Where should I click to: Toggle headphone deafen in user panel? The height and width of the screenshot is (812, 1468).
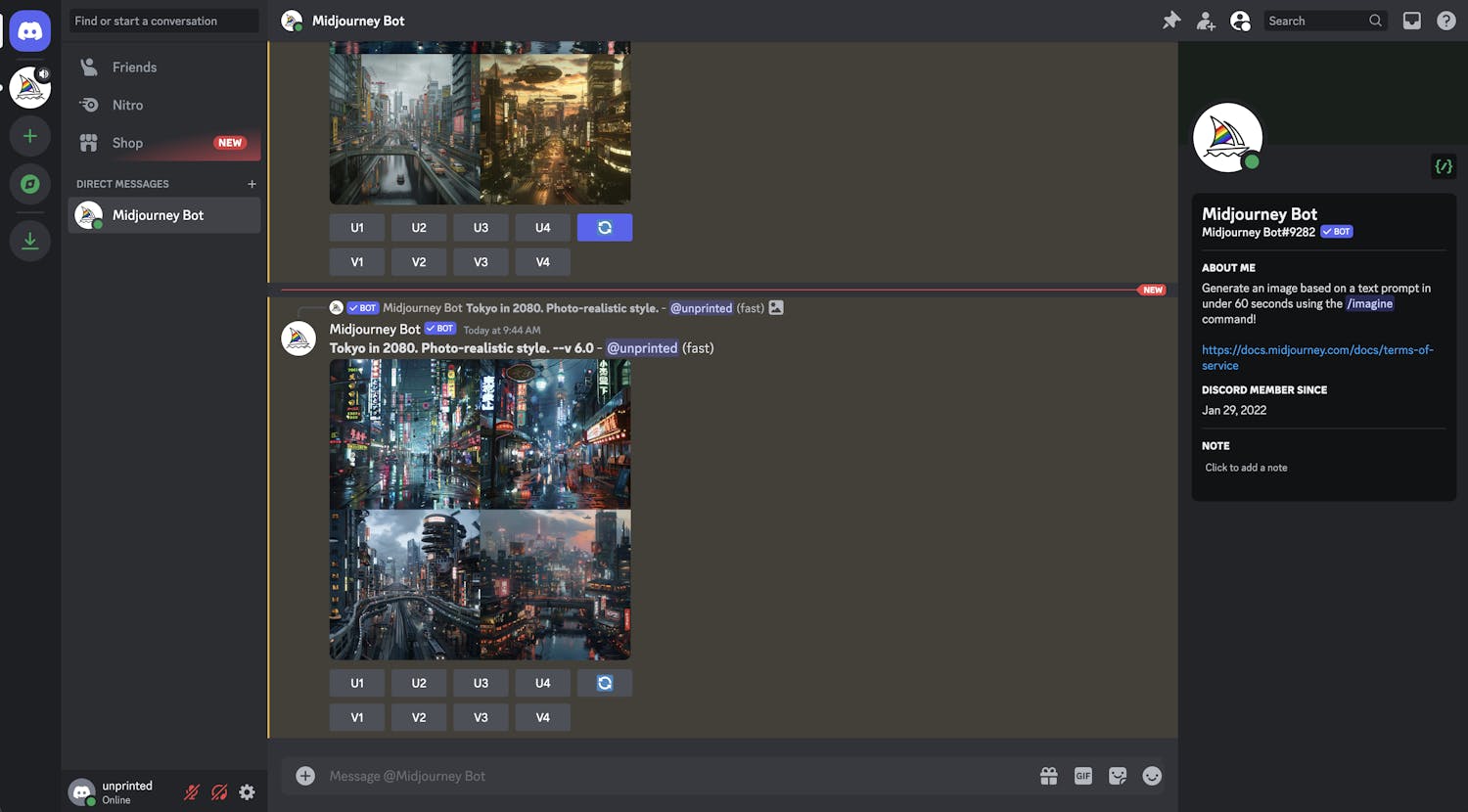[219, 792]
